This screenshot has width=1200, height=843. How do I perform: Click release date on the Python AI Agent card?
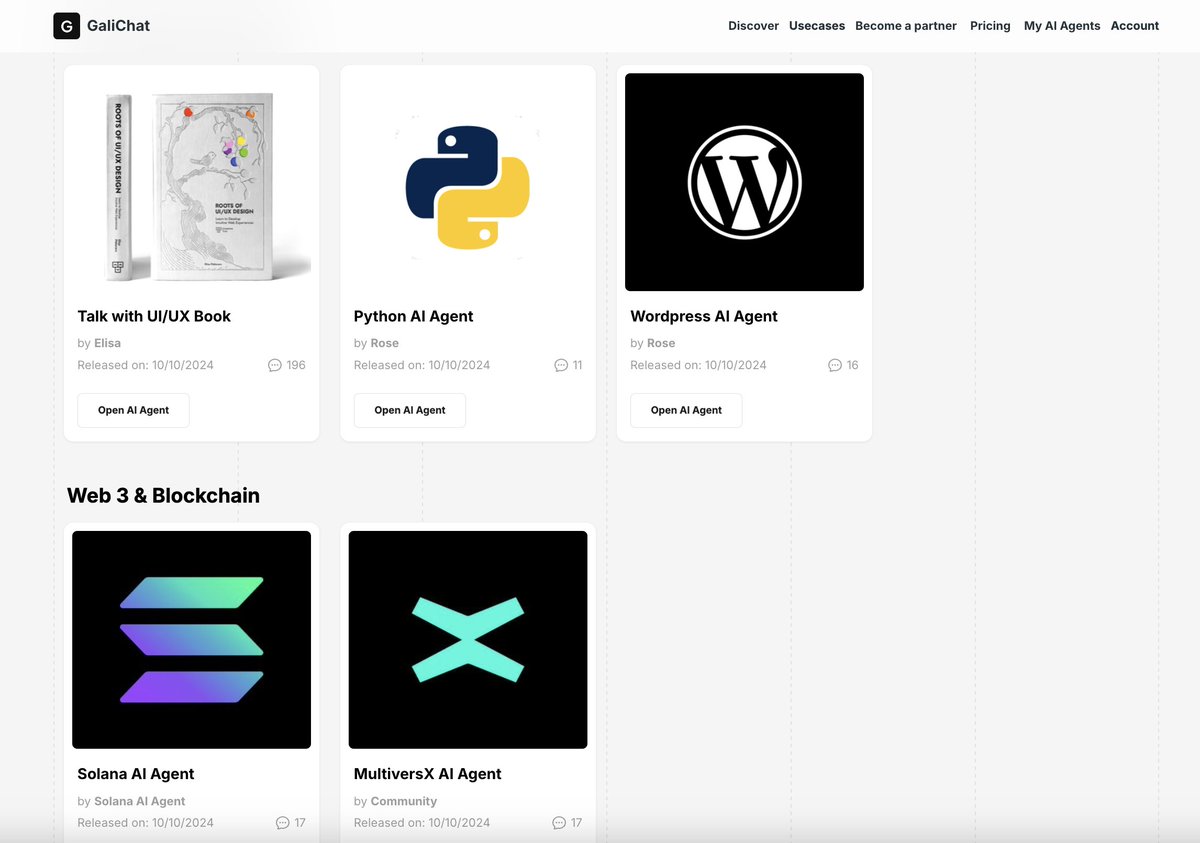[422, 365]
